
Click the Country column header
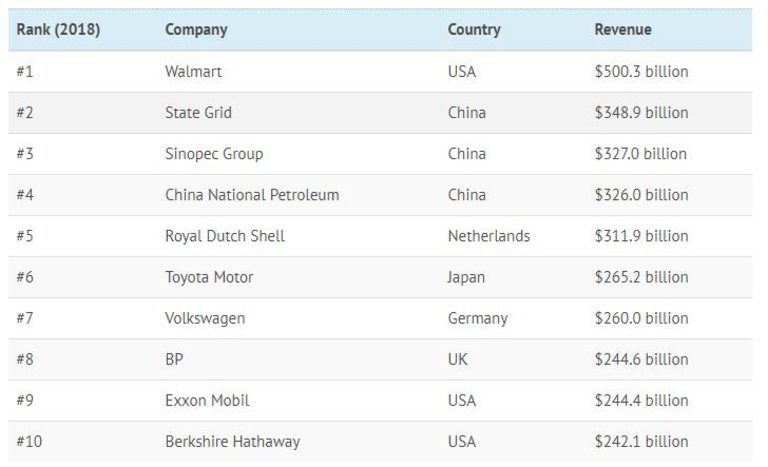(x=475, y=30)
